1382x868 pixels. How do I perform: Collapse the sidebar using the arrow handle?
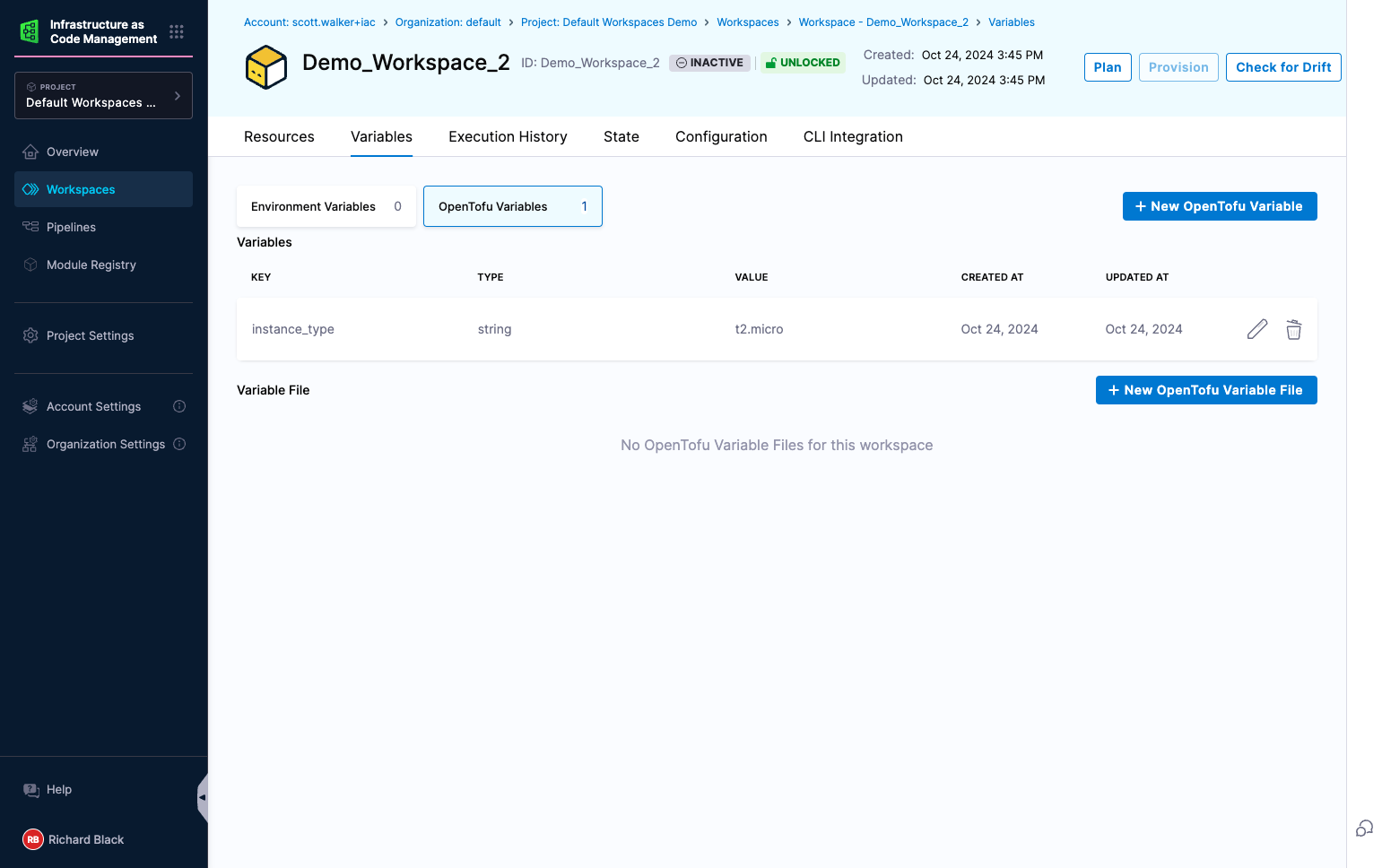coord(203,797)
